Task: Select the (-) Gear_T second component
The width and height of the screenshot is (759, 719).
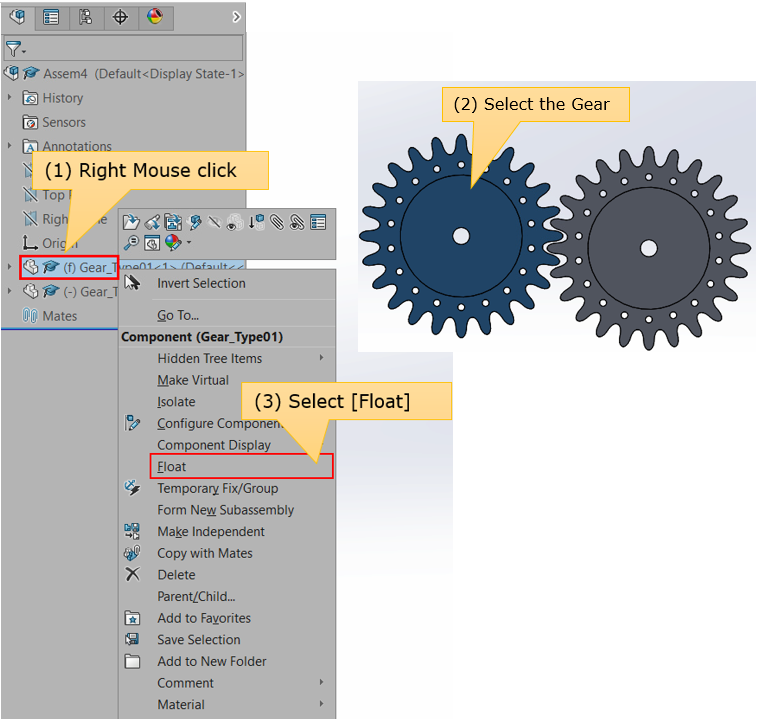Action: click(x=70, y=291)
